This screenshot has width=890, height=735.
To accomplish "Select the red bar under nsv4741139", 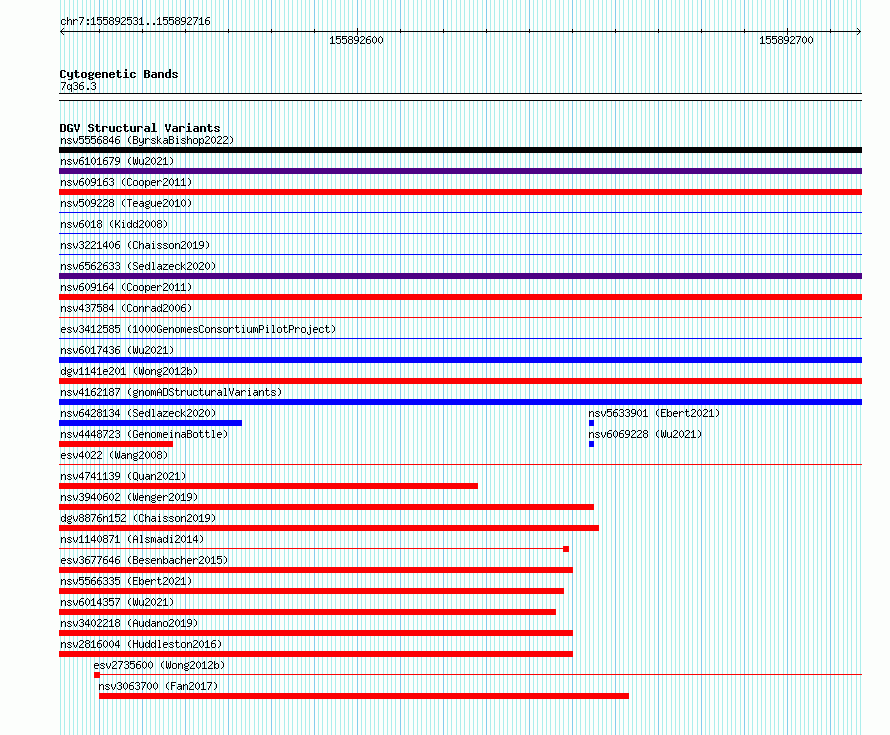I will pyautogui.click(x=268, y=486).
